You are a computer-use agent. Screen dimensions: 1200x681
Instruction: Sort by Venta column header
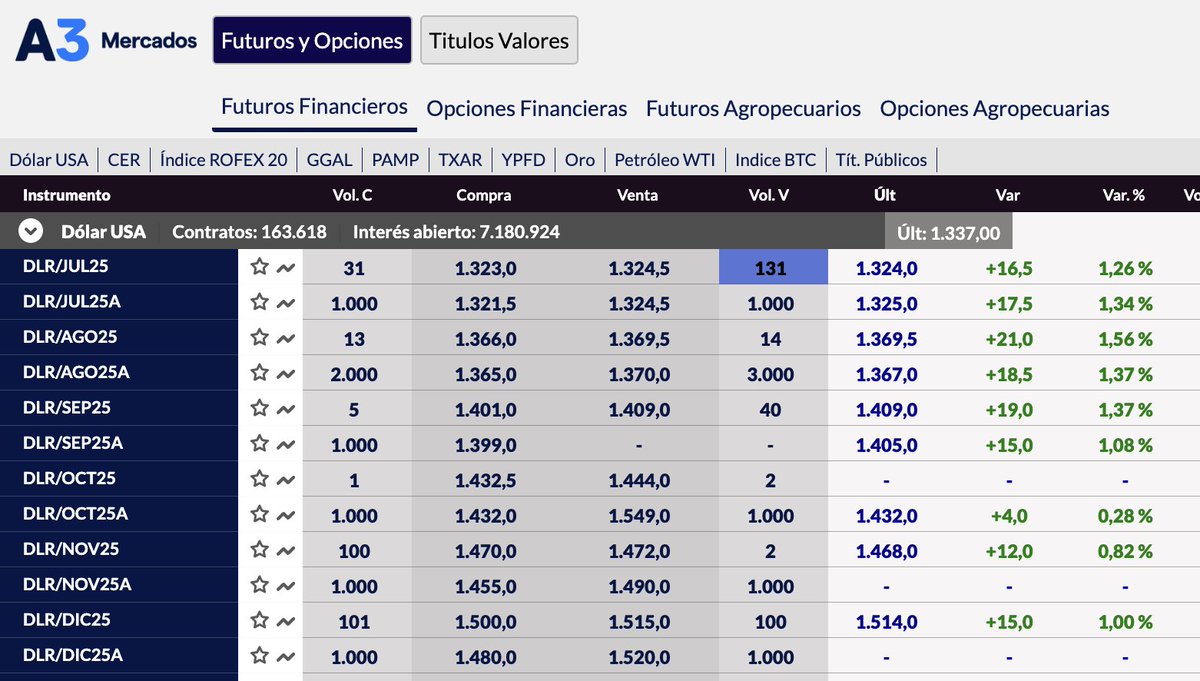point(638,195)
